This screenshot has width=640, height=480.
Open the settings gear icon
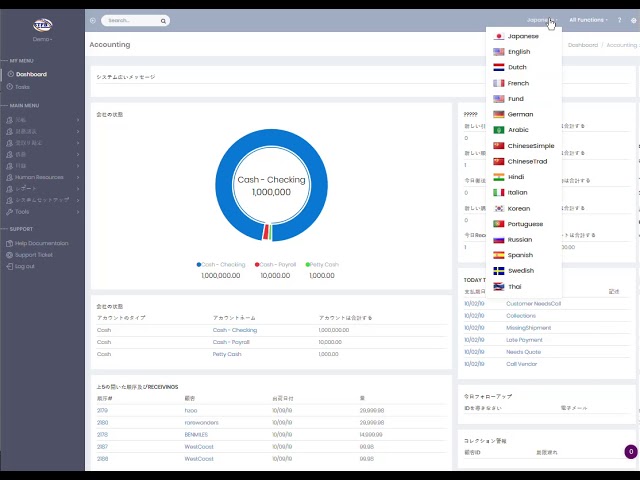click(634, 20)
